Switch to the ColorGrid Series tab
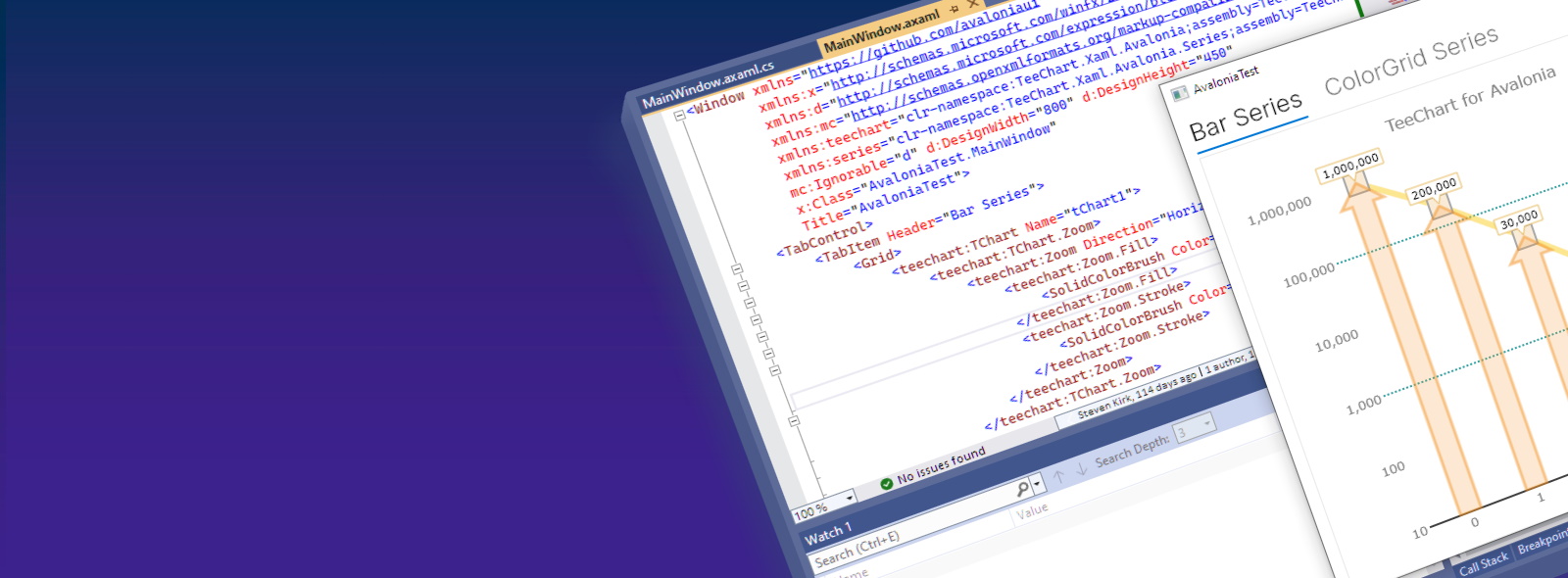This screenshot has width=1568, height=578. point(1411,61)
